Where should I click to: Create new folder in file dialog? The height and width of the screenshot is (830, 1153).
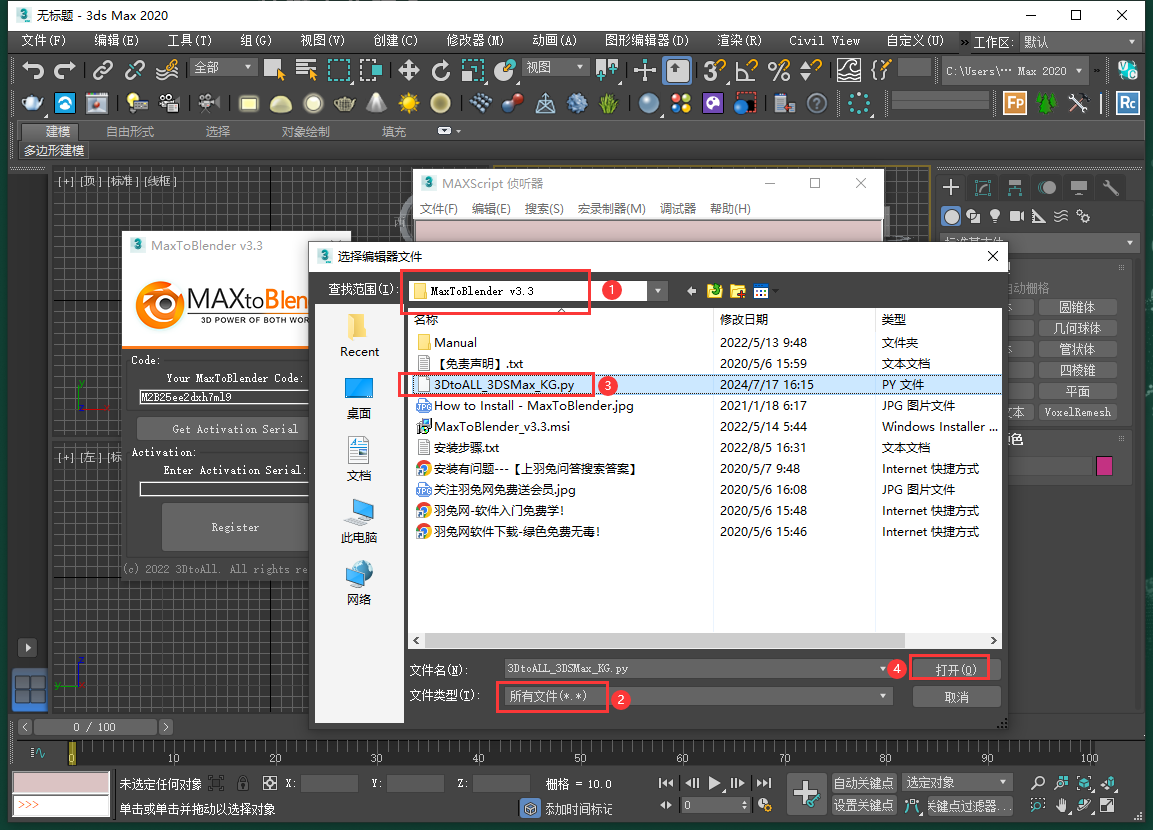click(x=738, y=291)
